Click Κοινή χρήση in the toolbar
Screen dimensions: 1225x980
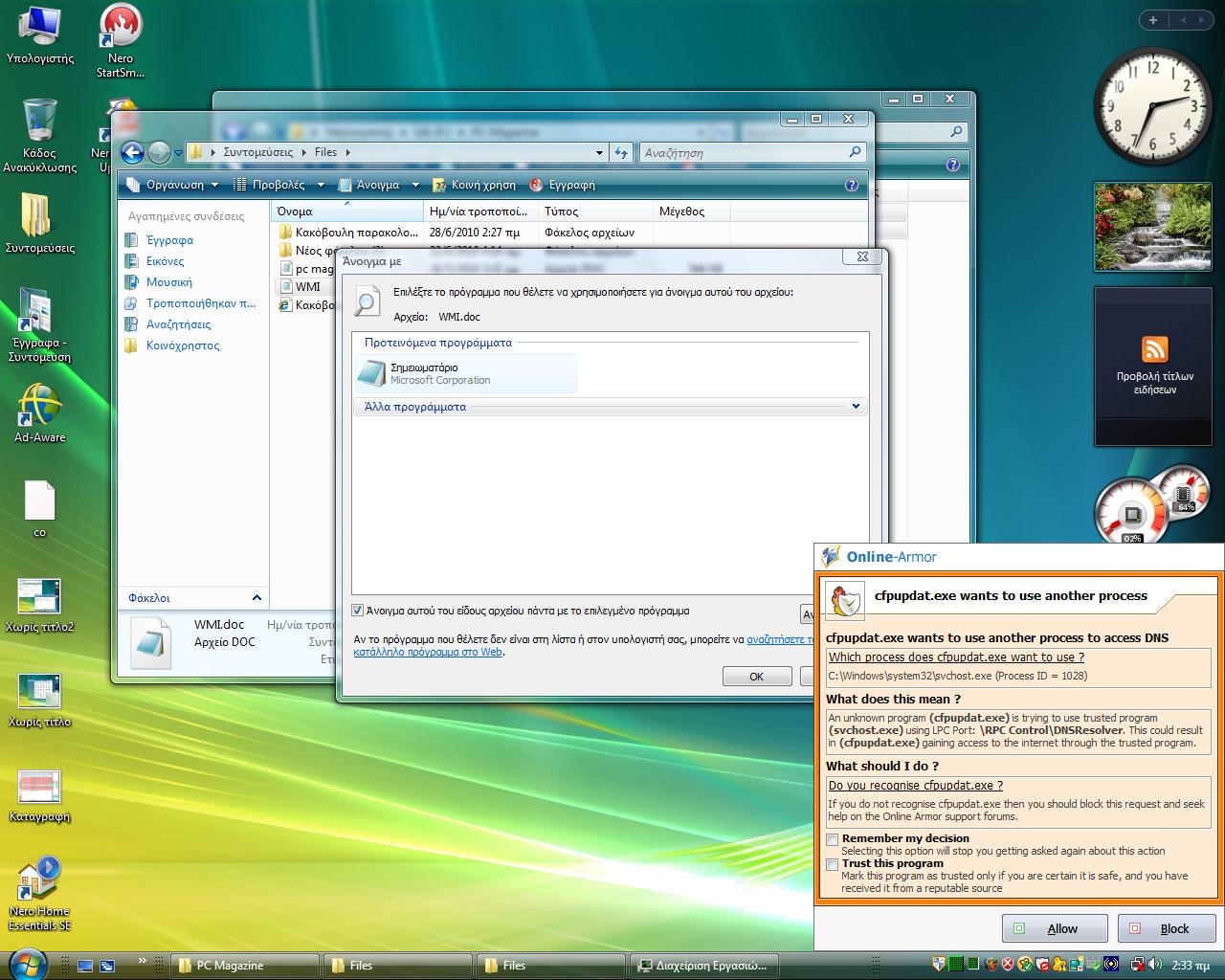tap(475, 185)
